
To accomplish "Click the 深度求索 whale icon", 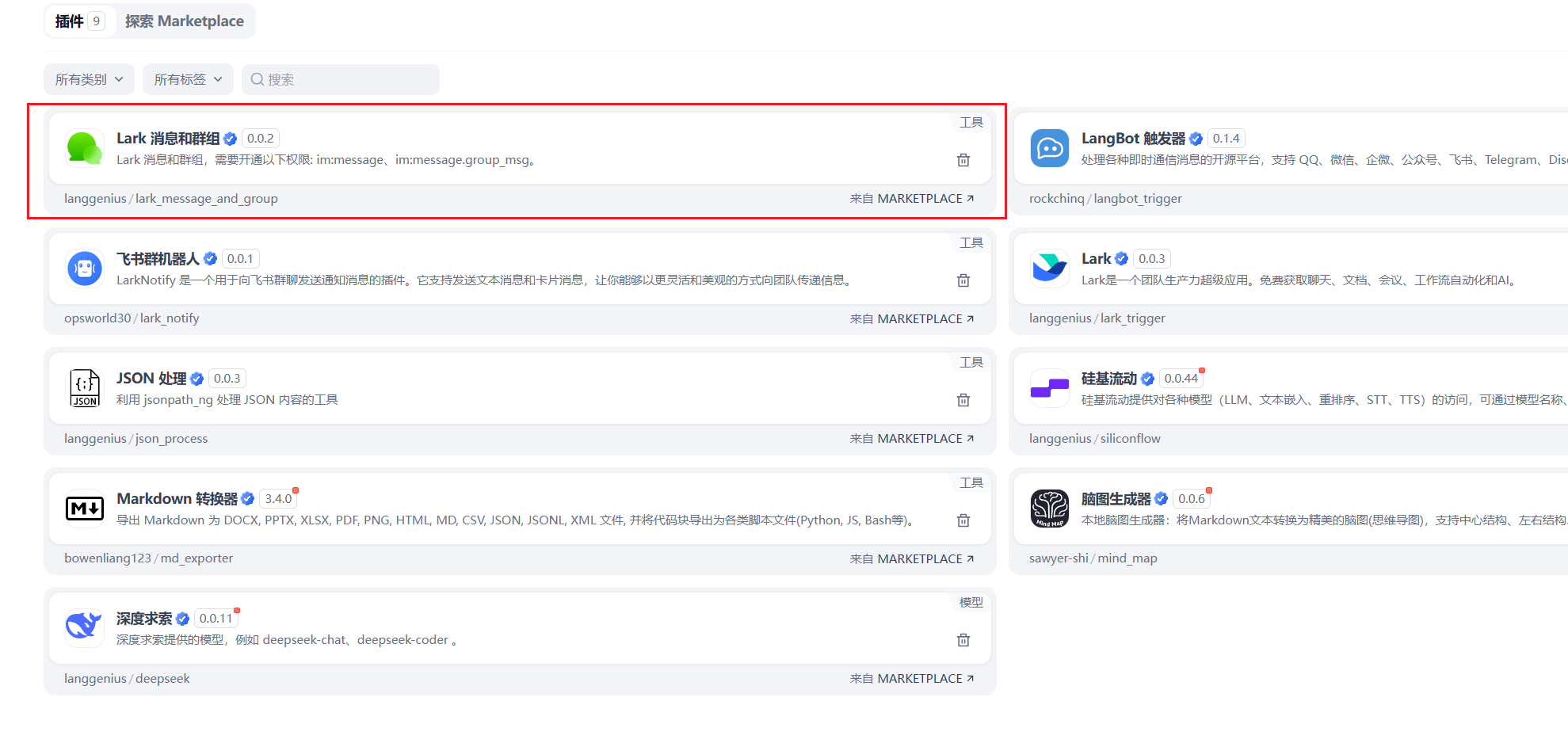I will (85, 628).
